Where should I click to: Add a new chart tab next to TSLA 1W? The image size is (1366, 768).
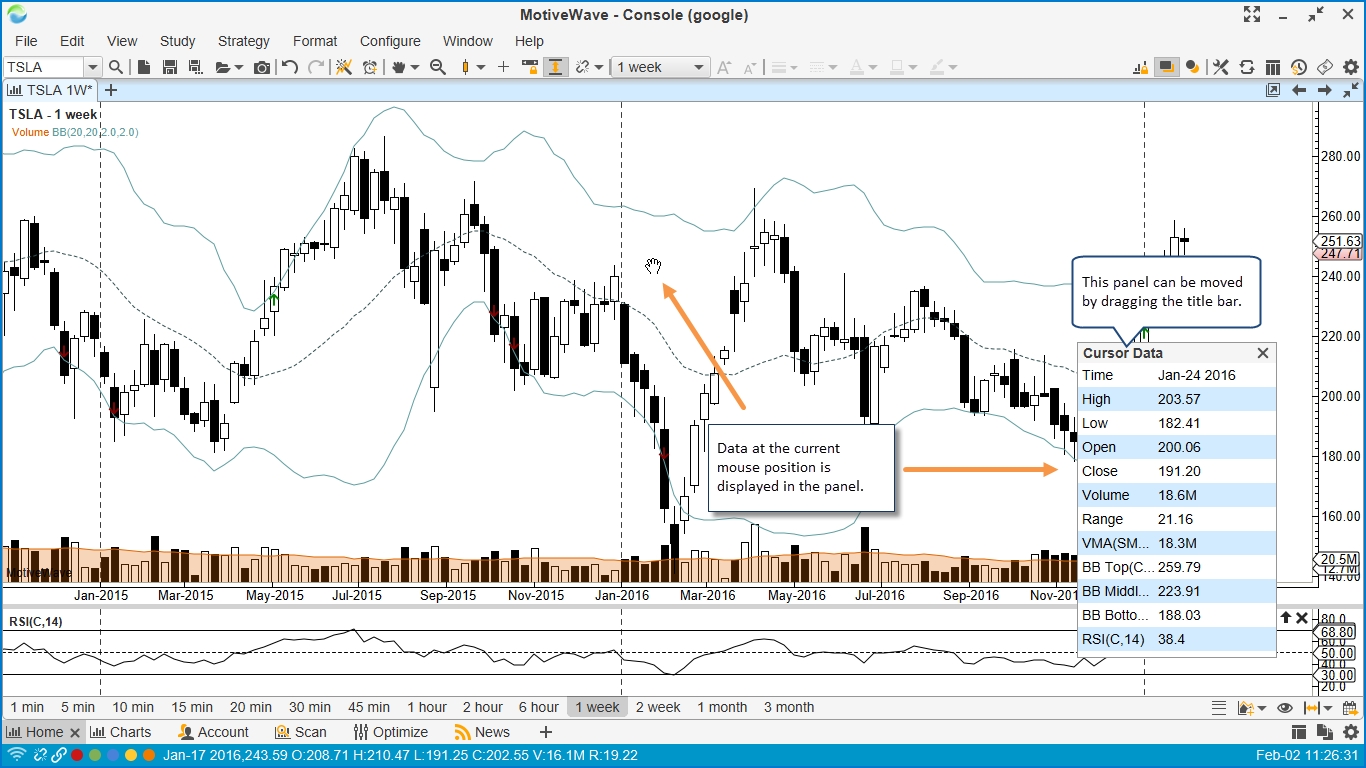coord(111,90)
